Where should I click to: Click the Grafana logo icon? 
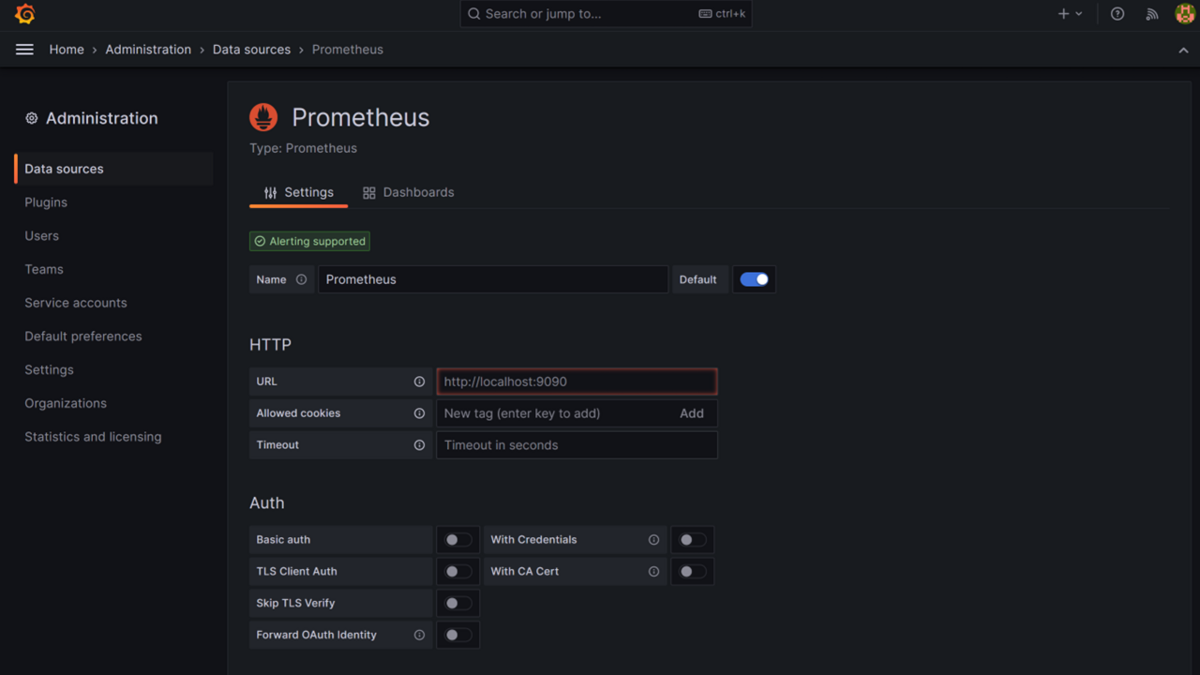click(25, 14)
